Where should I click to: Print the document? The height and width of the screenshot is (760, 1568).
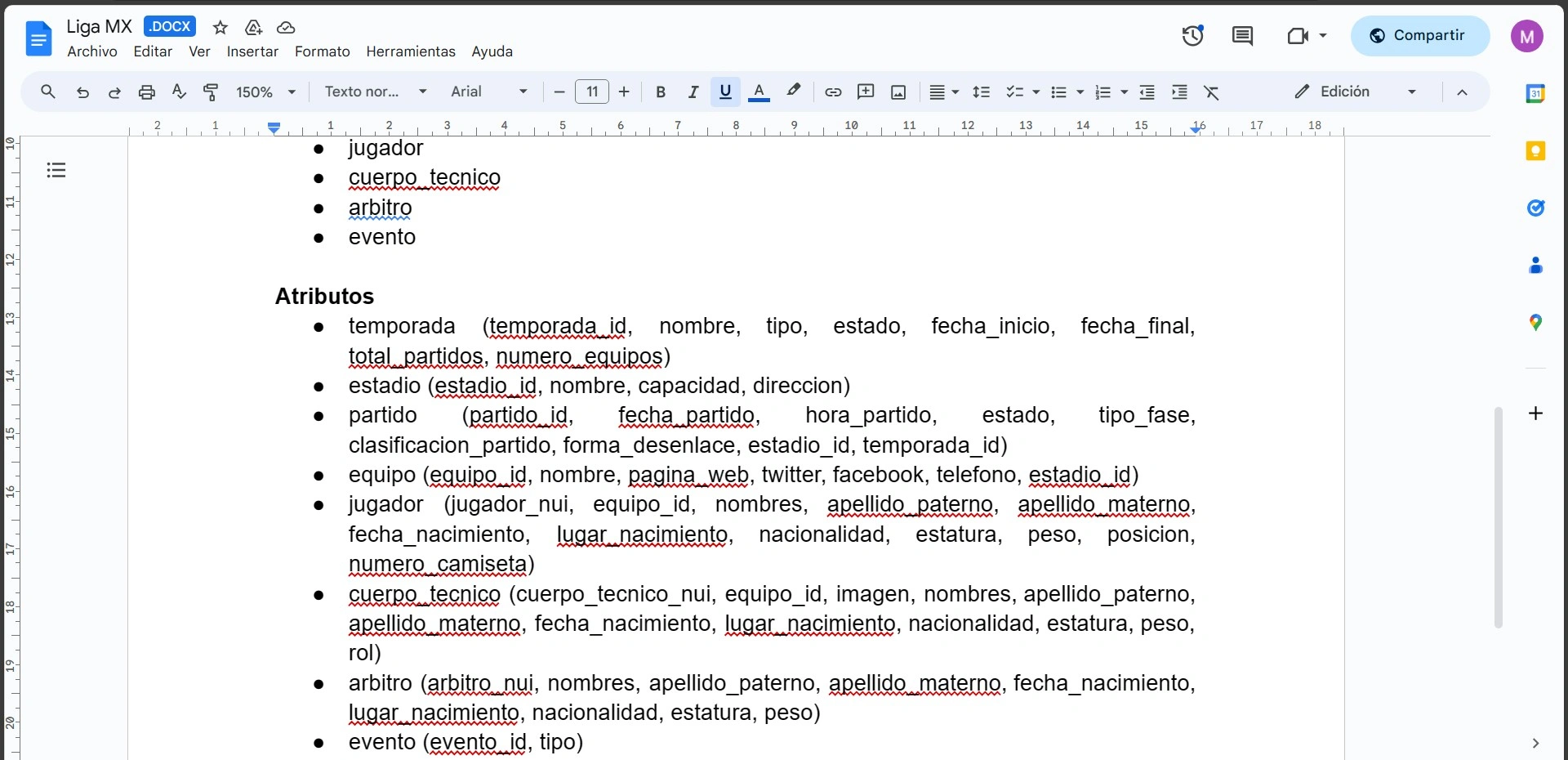147,92
